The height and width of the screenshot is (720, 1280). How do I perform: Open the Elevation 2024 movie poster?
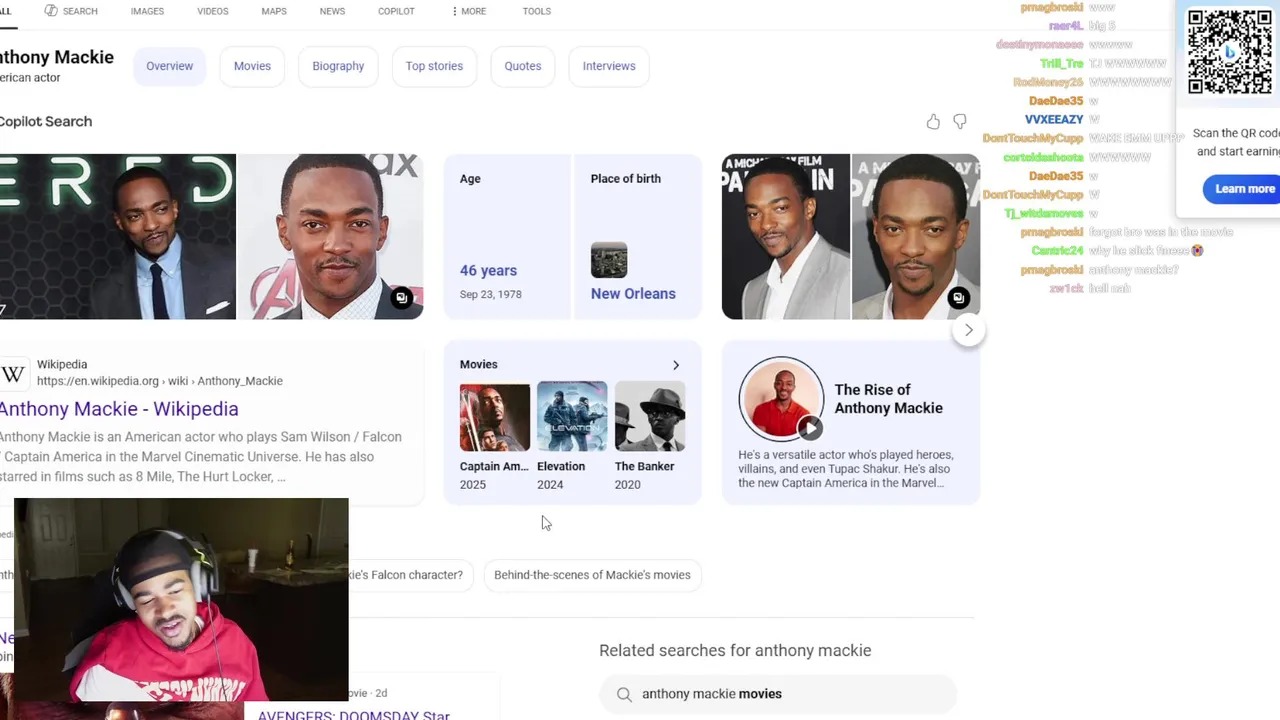[x=572, y=417]
